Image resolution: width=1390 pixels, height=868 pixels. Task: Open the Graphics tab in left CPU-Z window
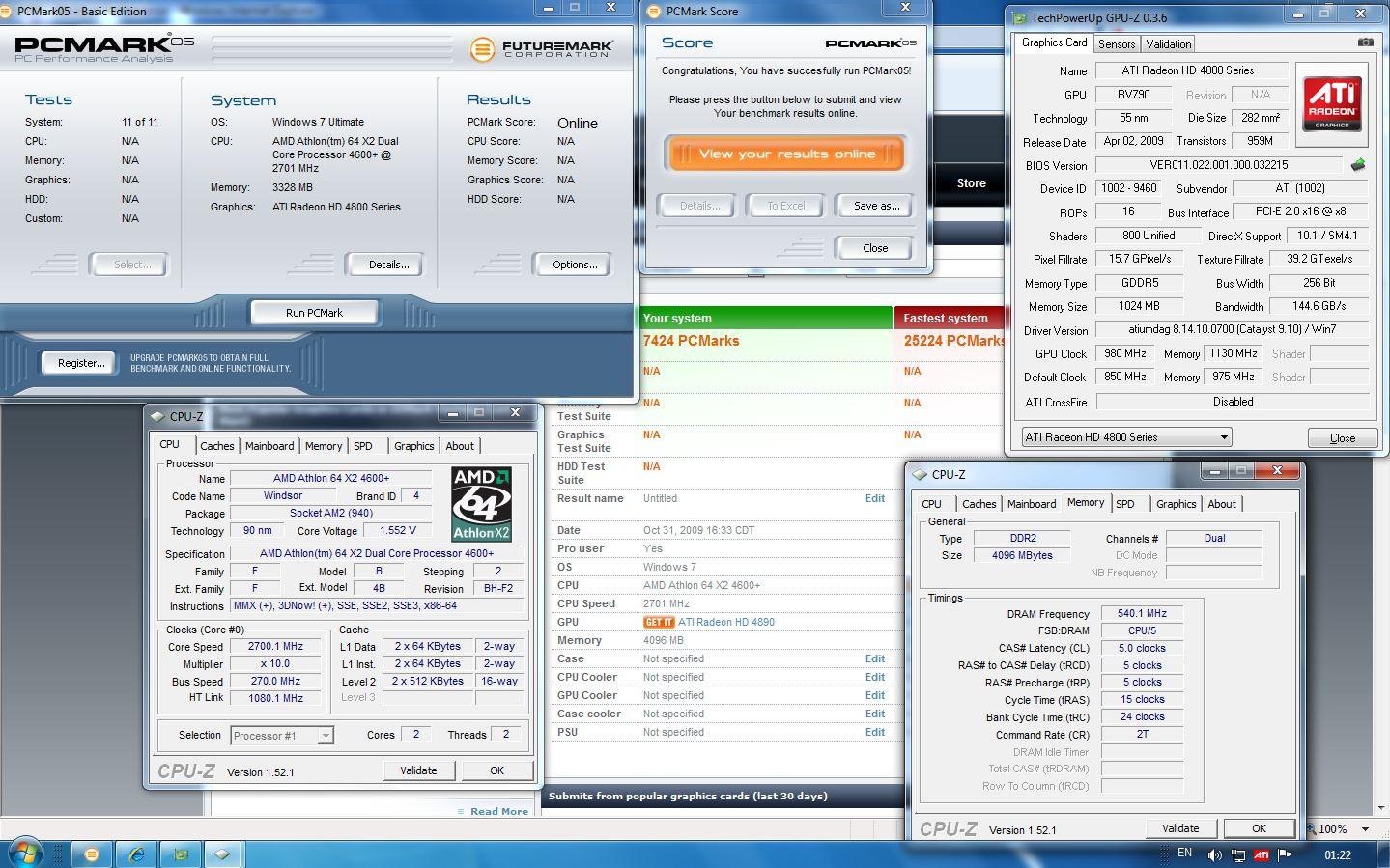click(413, 446)
